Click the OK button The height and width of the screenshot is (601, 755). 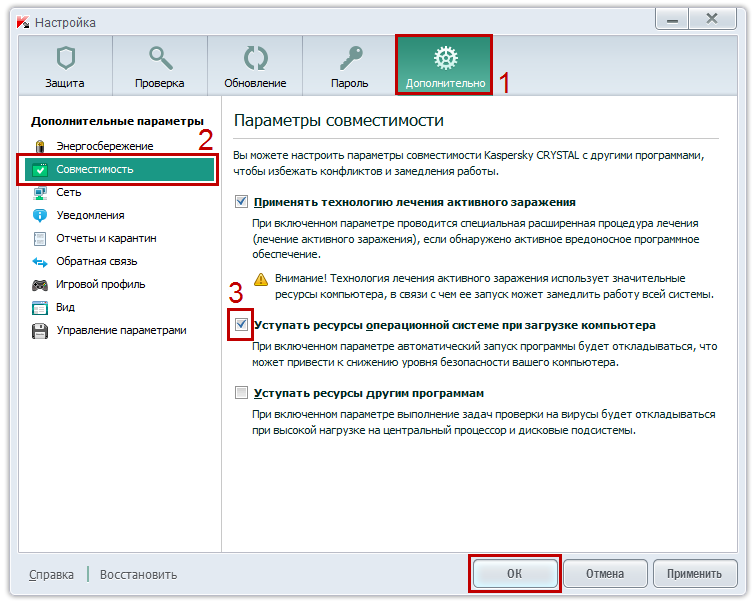point(514,574)
